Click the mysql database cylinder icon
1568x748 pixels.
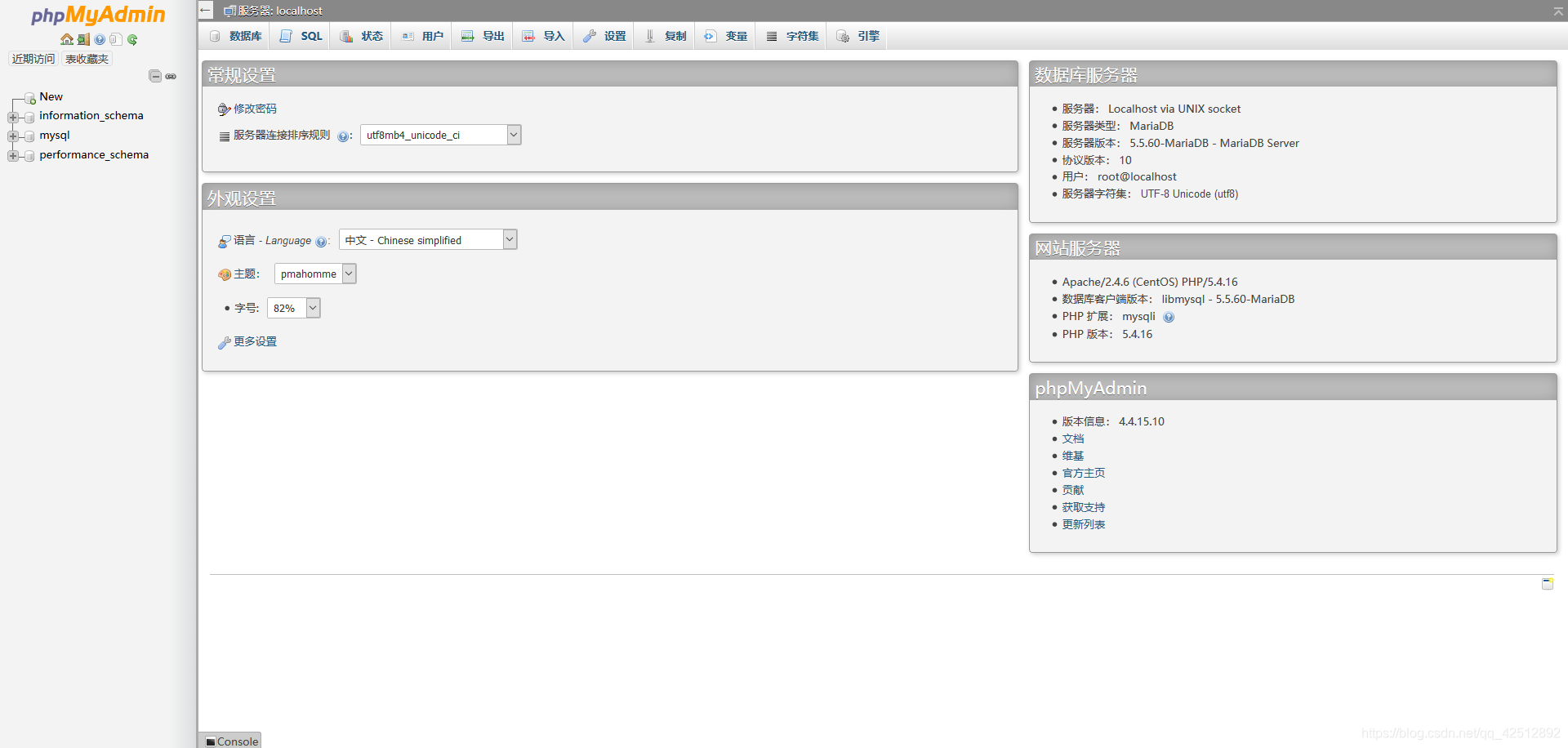point(29,136)
